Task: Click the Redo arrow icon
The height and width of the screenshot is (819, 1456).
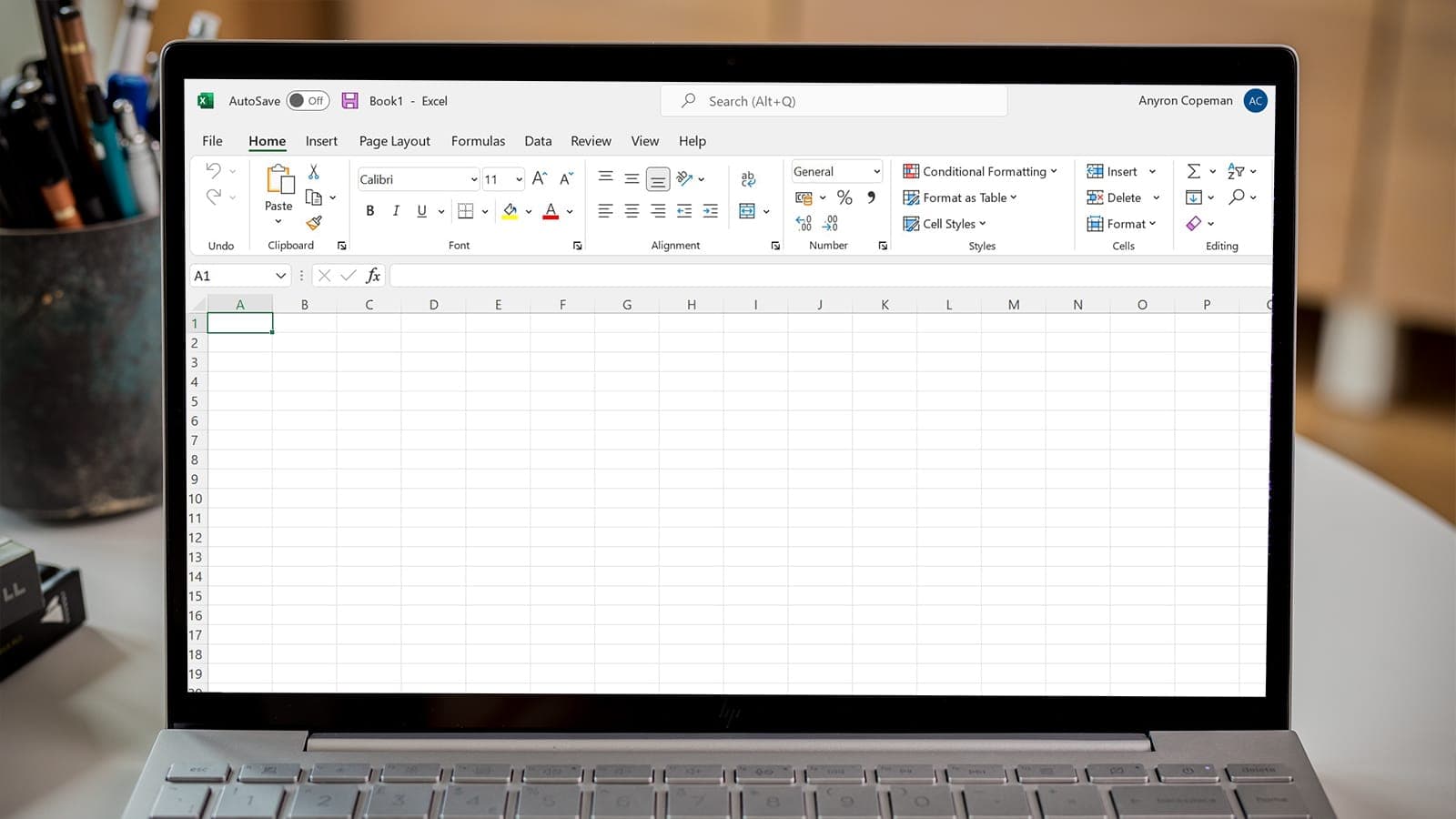Action: [x=213, y=197]
